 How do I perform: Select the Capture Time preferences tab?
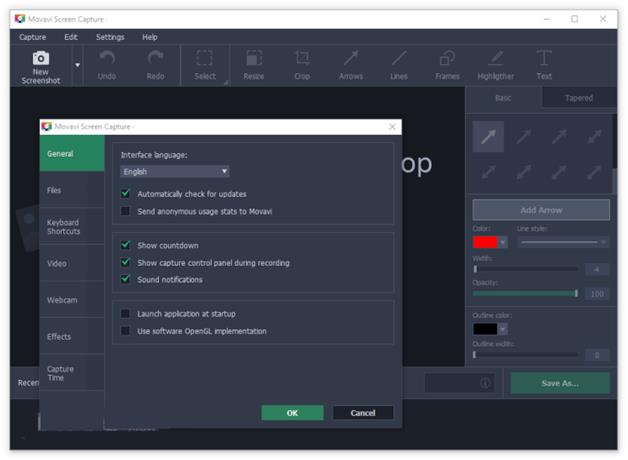click(72, 373)
